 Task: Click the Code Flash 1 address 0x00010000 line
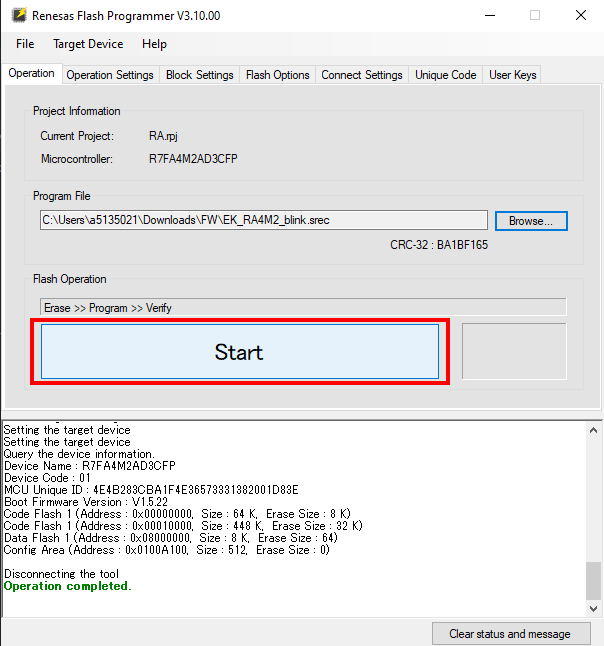(x=183, y=526)
